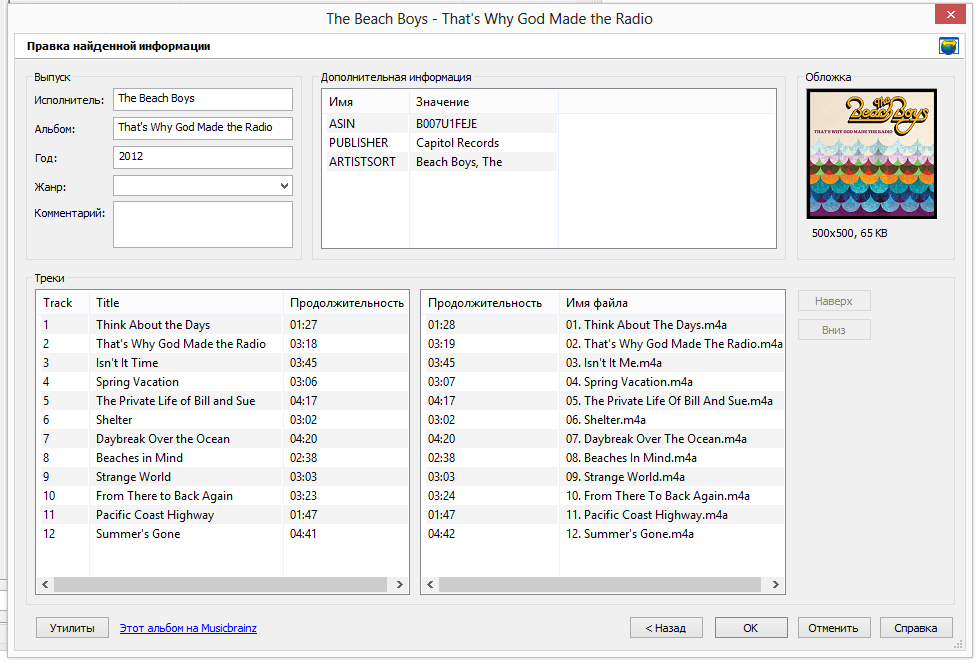Select file 04. Spring Vacation.m4a

pos(603,382)
